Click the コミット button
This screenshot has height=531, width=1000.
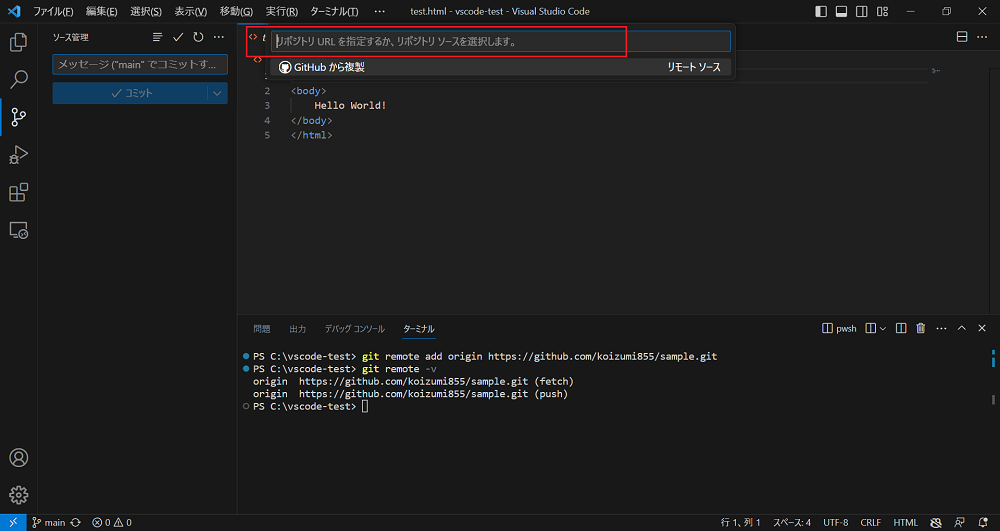click(x=130, y=93)
